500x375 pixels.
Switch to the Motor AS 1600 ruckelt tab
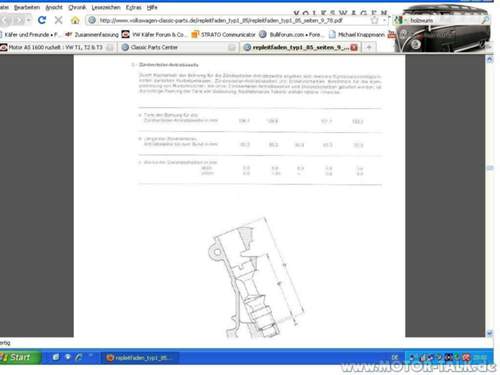click(57, 47)
